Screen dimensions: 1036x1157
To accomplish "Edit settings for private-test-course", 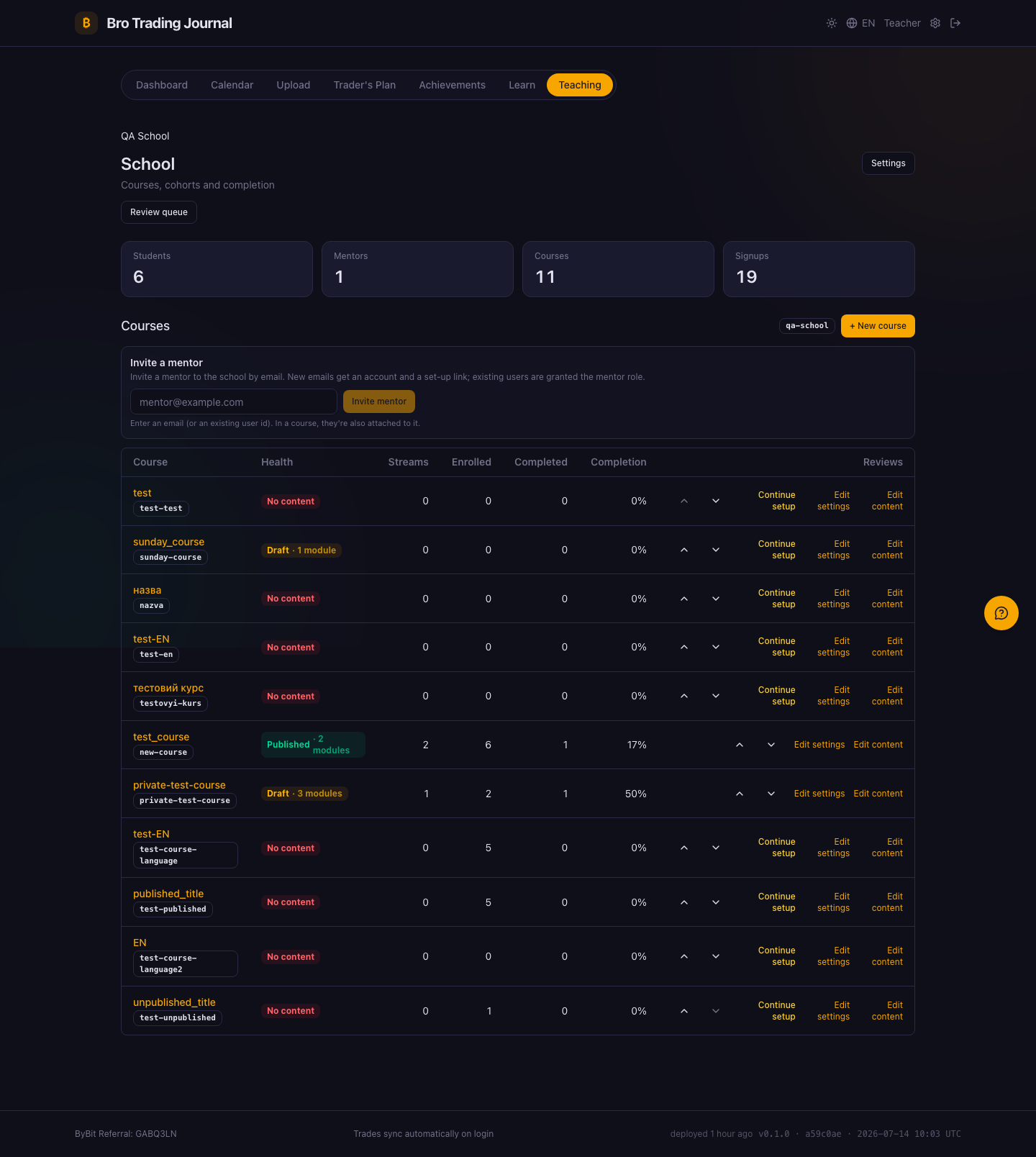I will (819, 794).
